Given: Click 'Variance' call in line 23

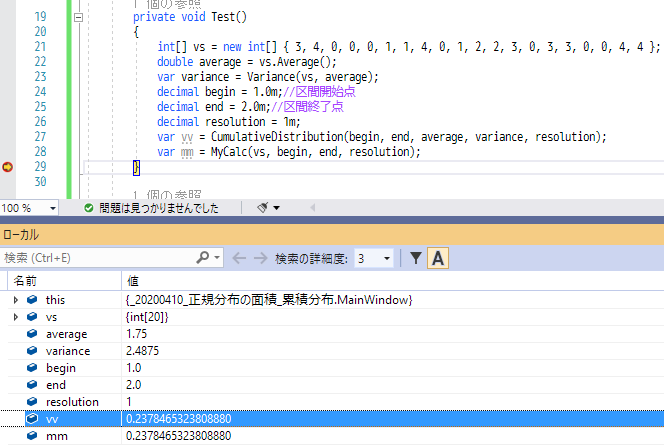Looking at the screenshot, I should (x=271, y=77).
